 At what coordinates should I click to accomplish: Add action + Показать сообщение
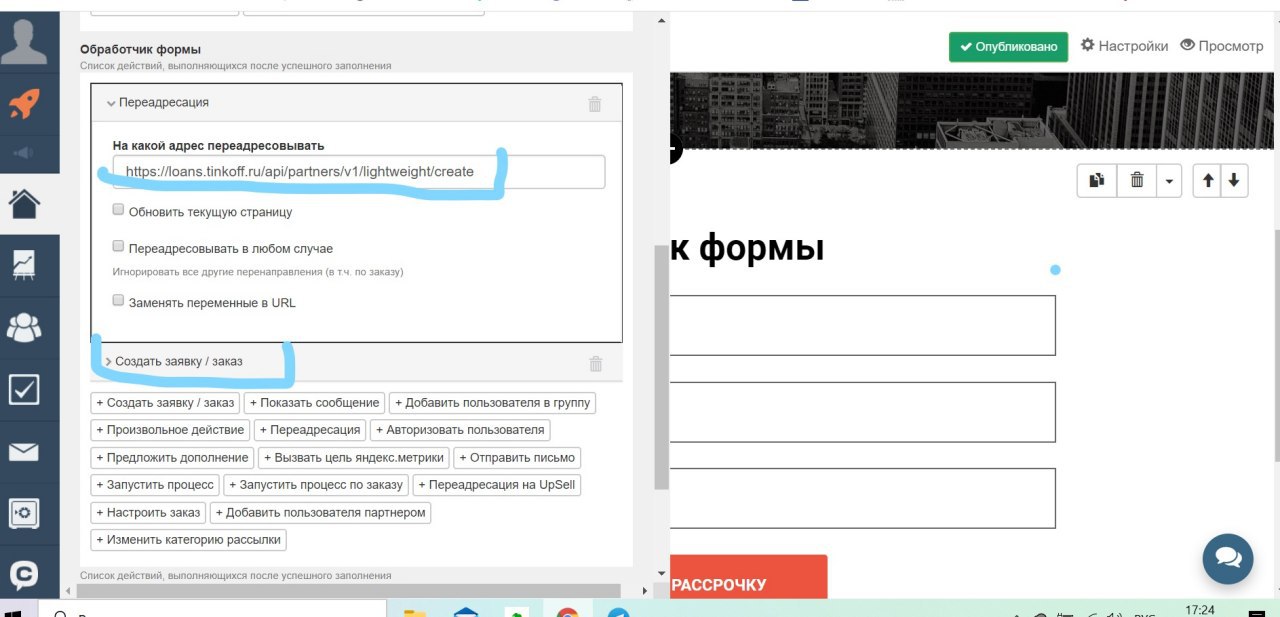pyautogui.click(x=315, y=403)
